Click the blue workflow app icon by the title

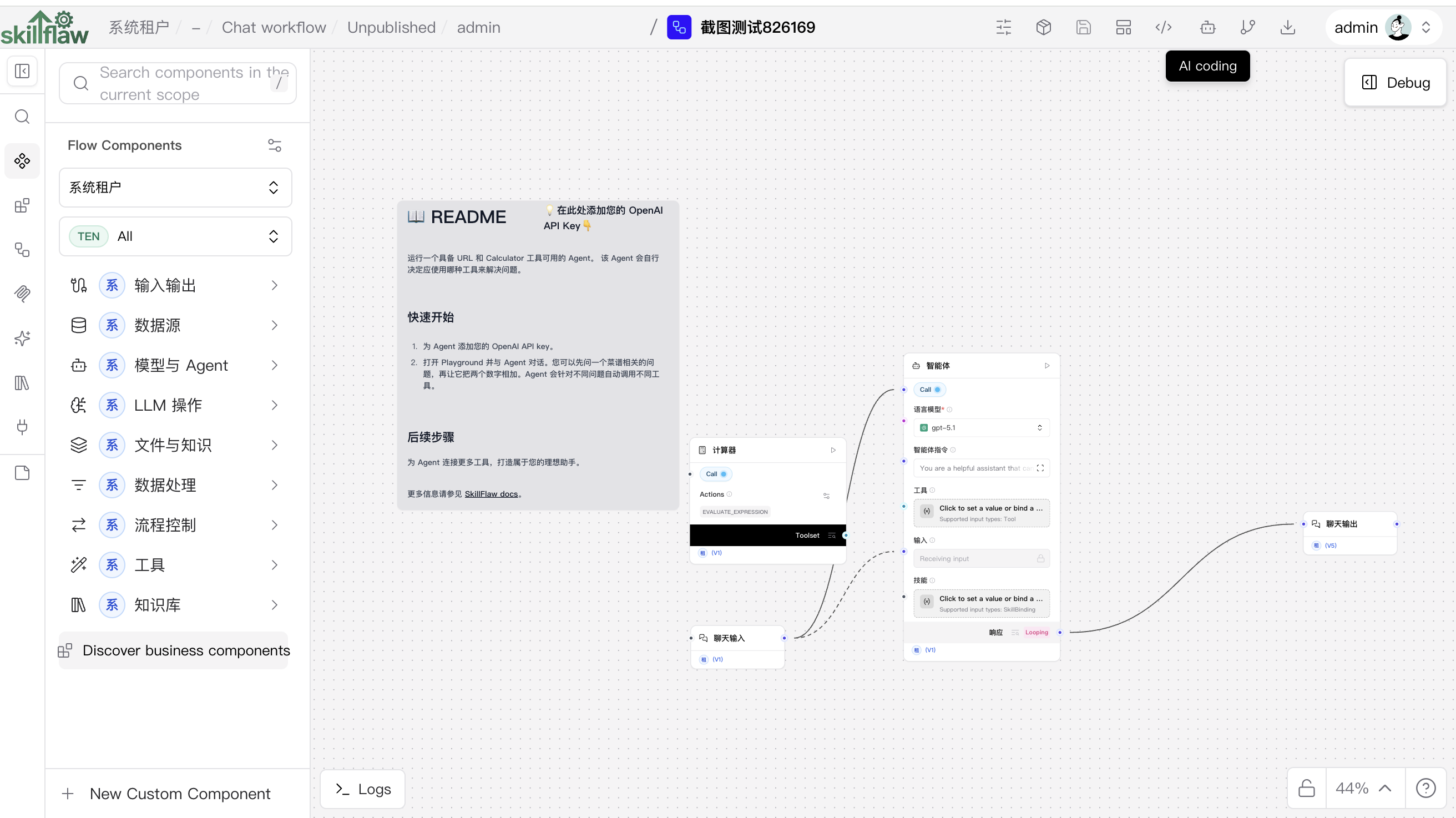(x=679, y=27)
